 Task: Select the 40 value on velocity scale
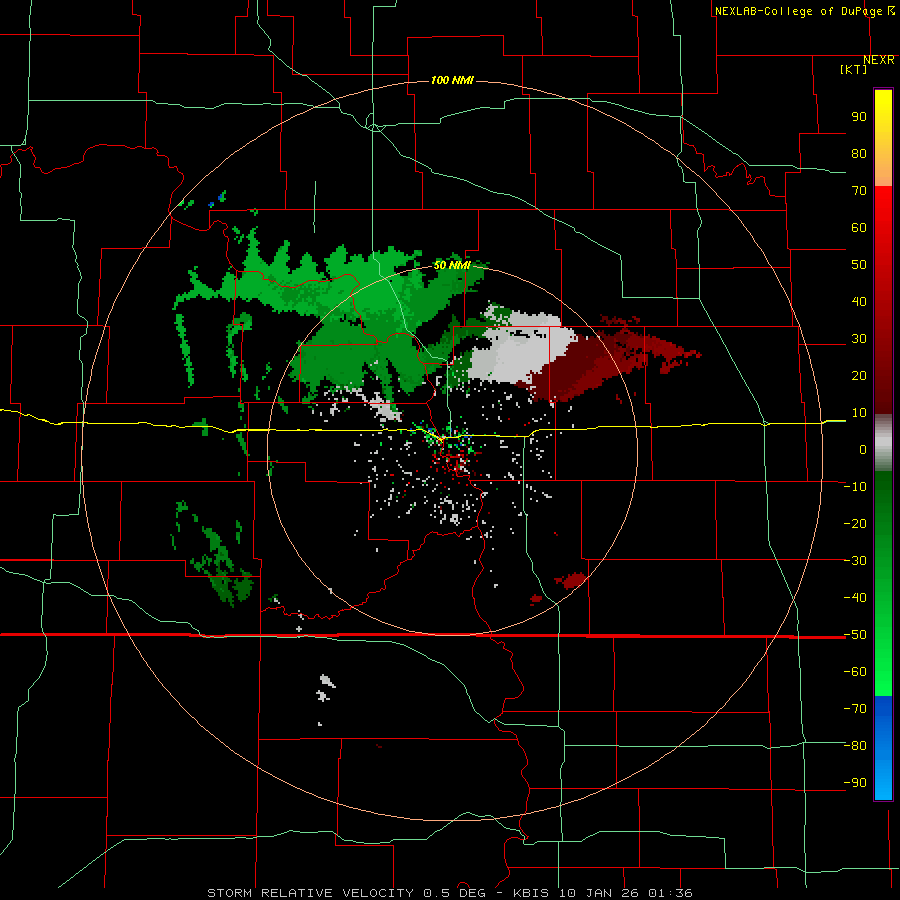coord(859,301)
